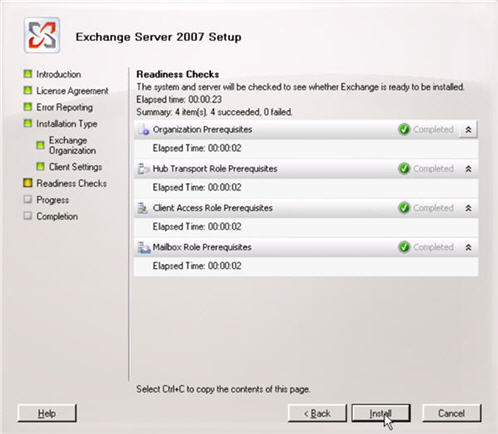Collapse the Client Access Role Prerequisites section
Viewport: 498px width, 434px height.
(468, 208)
